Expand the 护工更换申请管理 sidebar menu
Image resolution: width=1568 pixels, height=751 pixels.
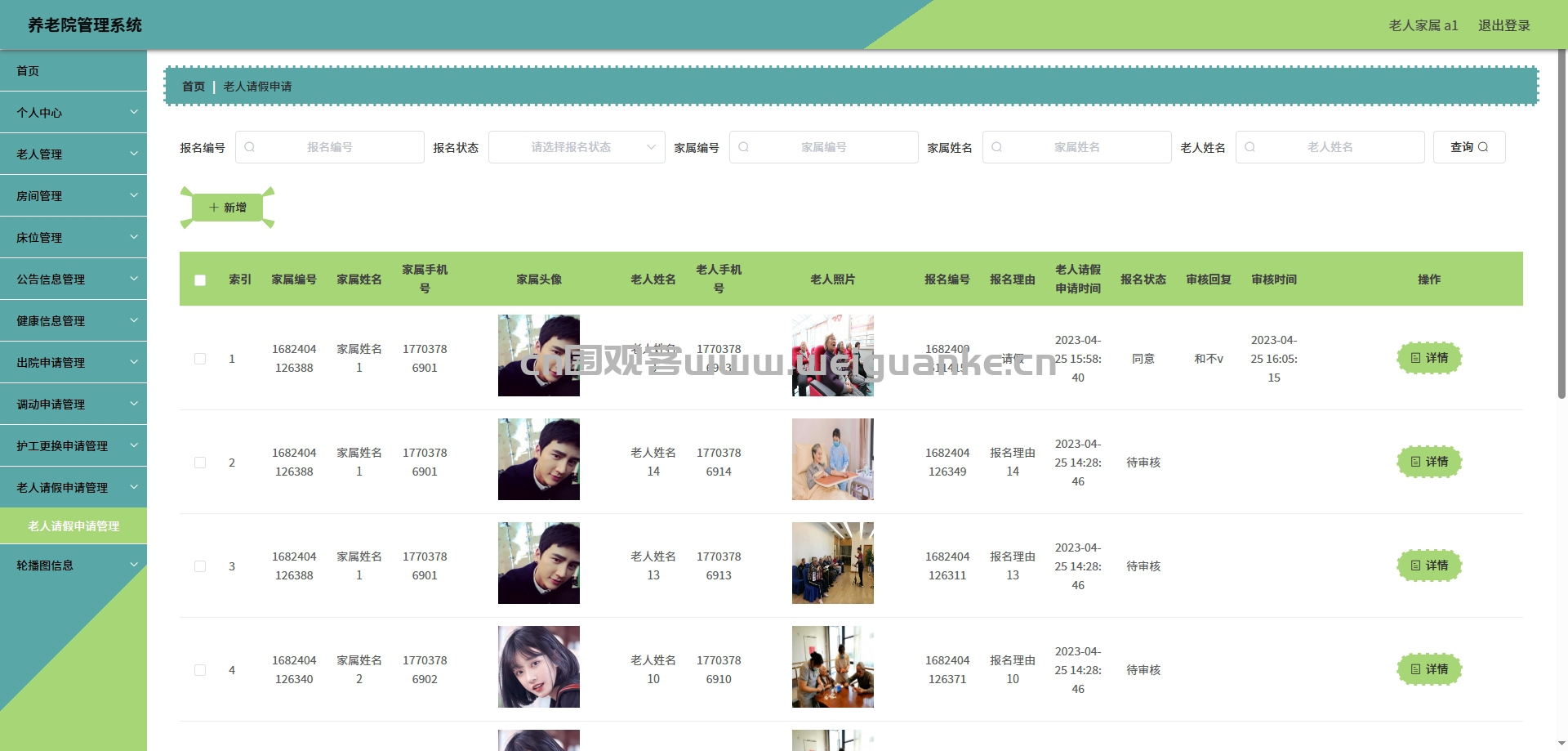(73, 446)
